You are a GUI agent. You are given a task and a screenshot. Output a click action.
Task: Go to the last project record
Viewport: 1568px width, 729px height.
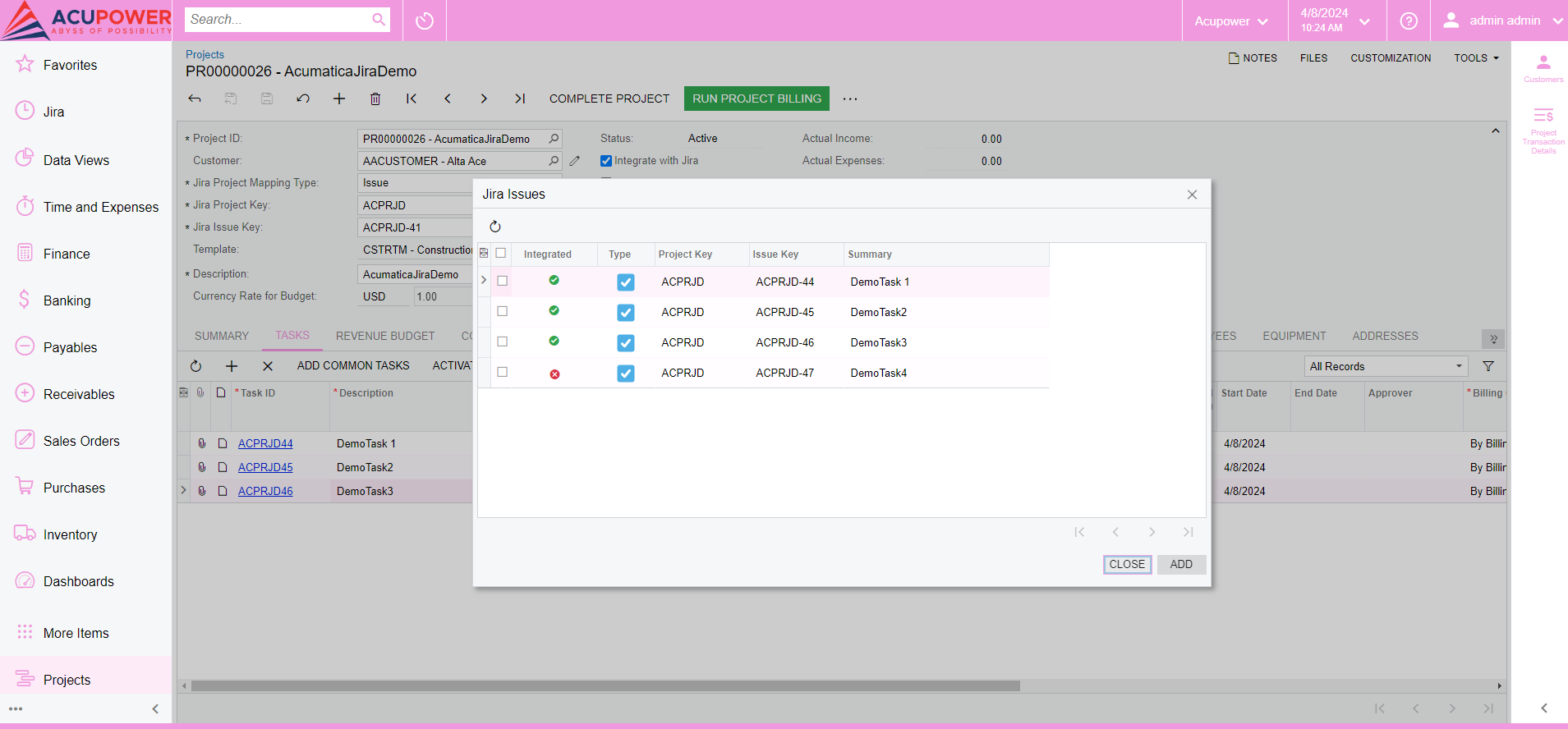tap(520, 99)
